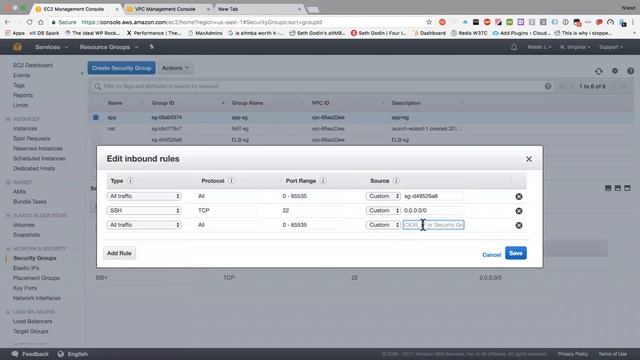Screen dimensions: 640x360
Task: Delete the SSH rule with its X icon
Action: 519,211
